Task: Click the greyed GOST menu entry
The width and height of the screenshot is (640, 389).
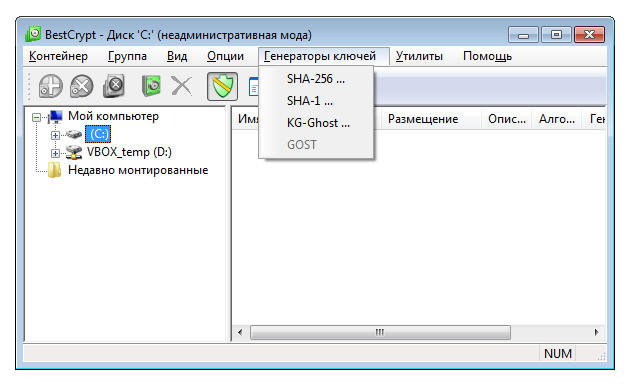Action: tap(316, 145)
